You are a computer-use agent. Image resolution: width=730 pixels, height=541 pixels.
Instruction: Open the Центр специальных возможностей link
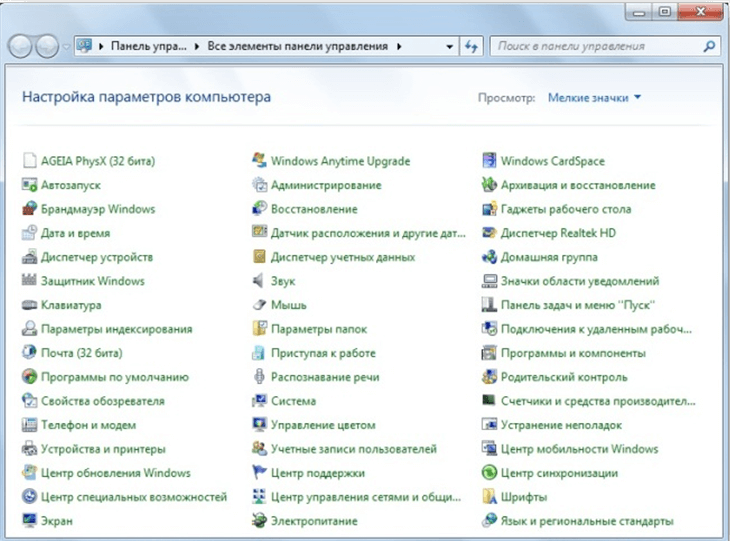[x=134, y=497]
